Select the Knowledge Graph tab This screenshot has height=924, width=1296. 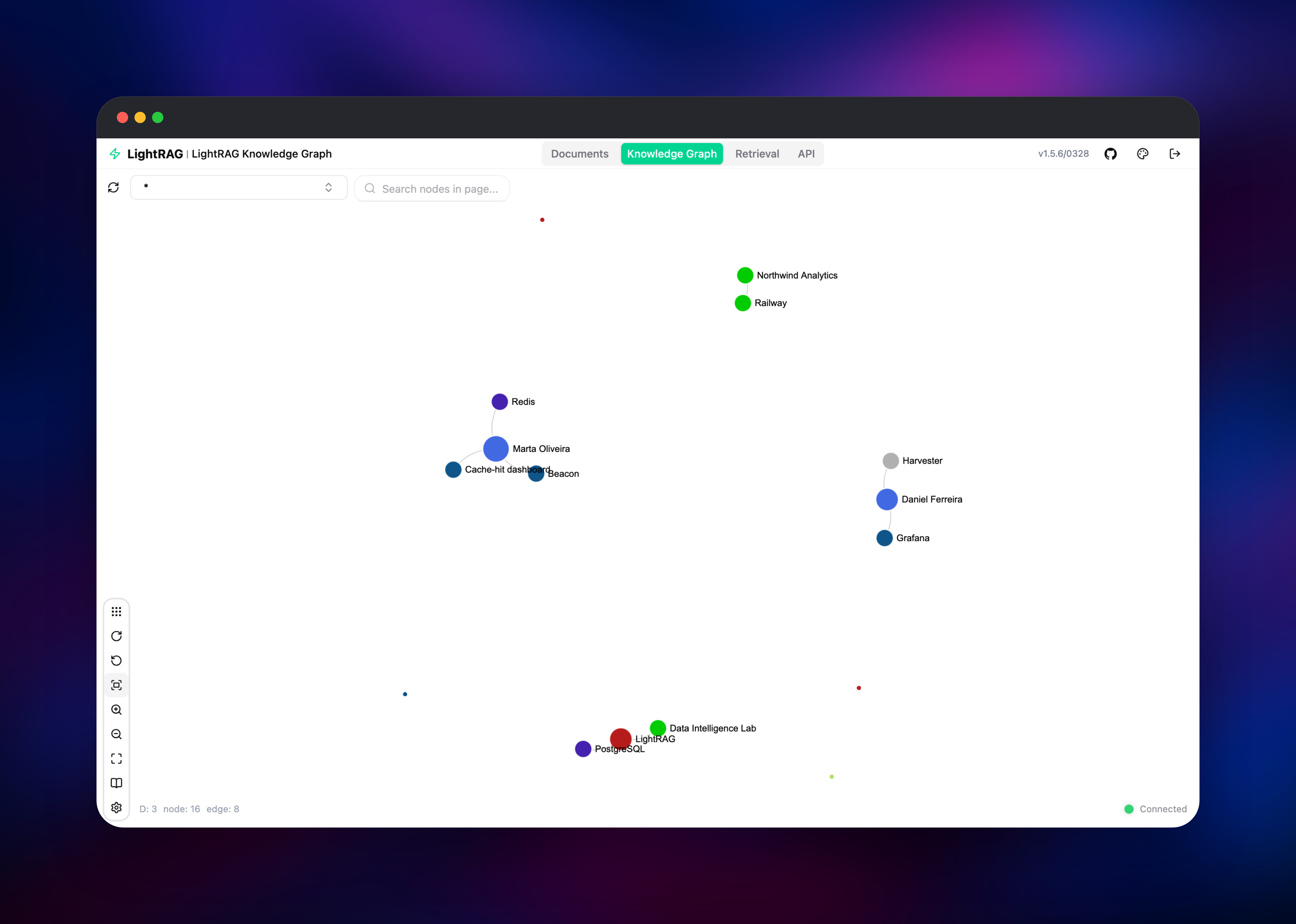point(672,154)
